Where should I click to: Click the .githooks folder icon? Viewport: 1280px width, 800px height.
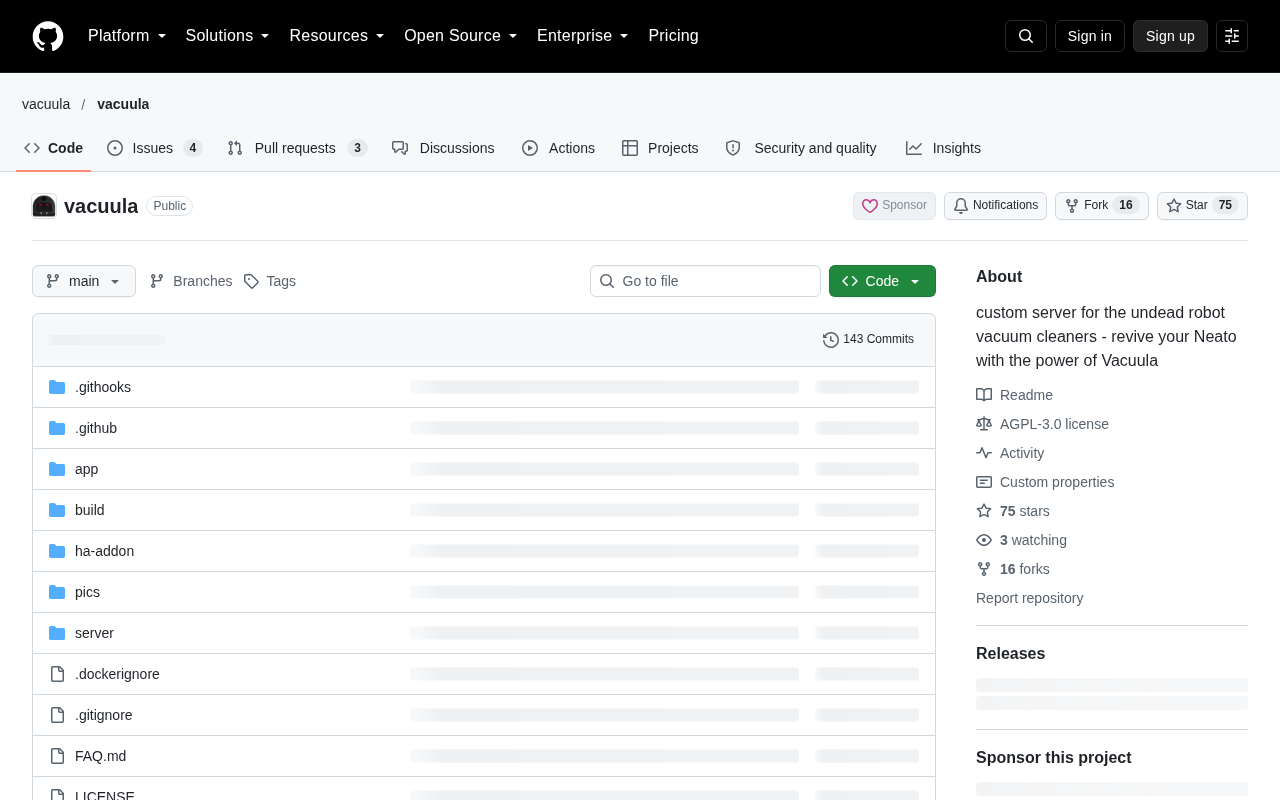(57, 387)
